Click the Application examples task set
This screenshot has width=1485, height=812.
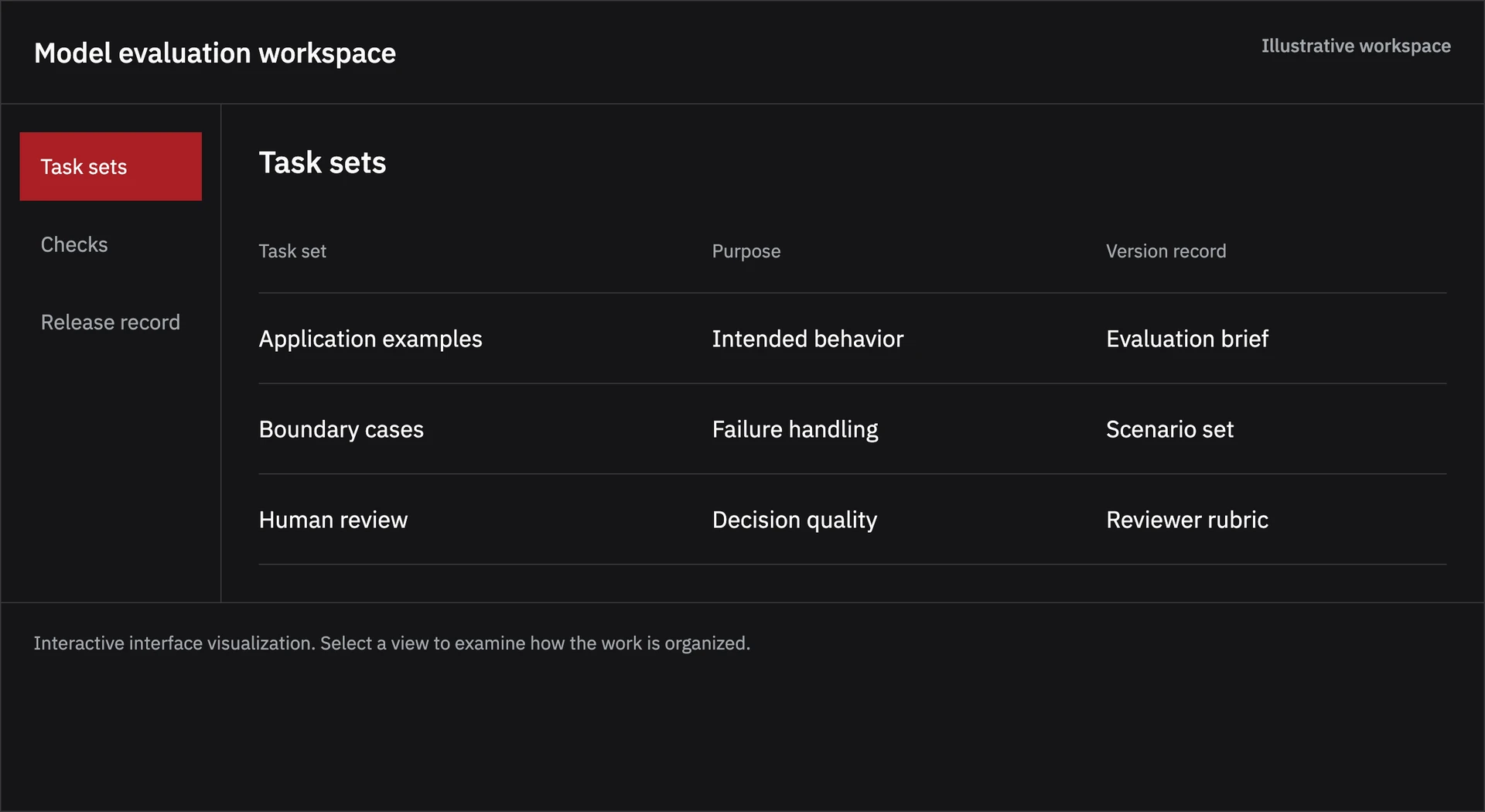tap(370, 339)
